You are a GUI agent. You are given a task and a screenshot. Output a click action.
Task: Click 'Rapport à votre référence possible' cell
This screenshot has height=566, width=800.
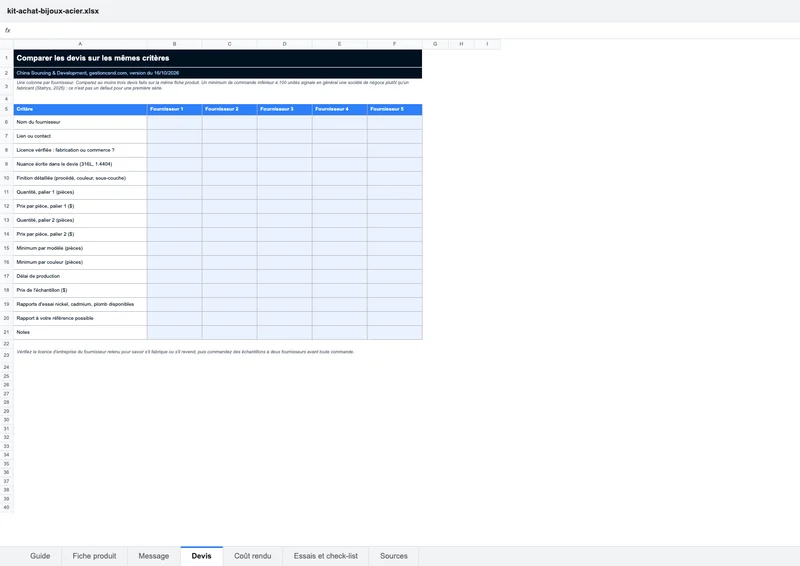[x=80, y=318]
